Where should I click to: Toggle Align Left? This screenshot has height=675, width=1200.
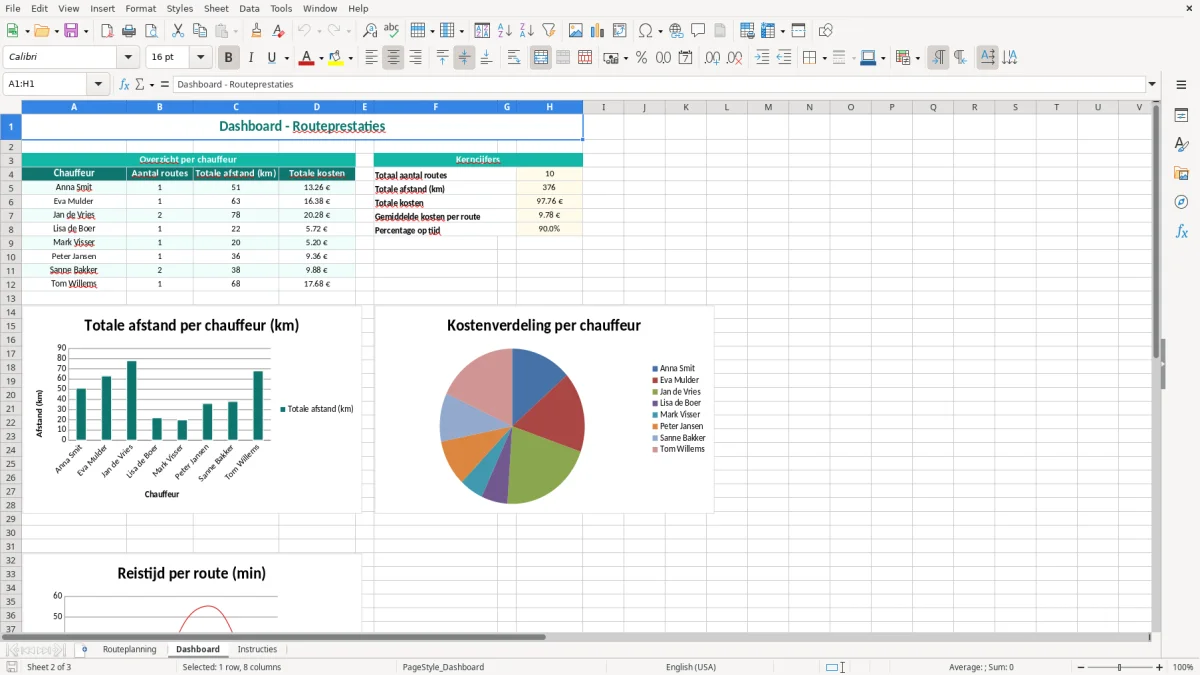[x=371, y=58]
